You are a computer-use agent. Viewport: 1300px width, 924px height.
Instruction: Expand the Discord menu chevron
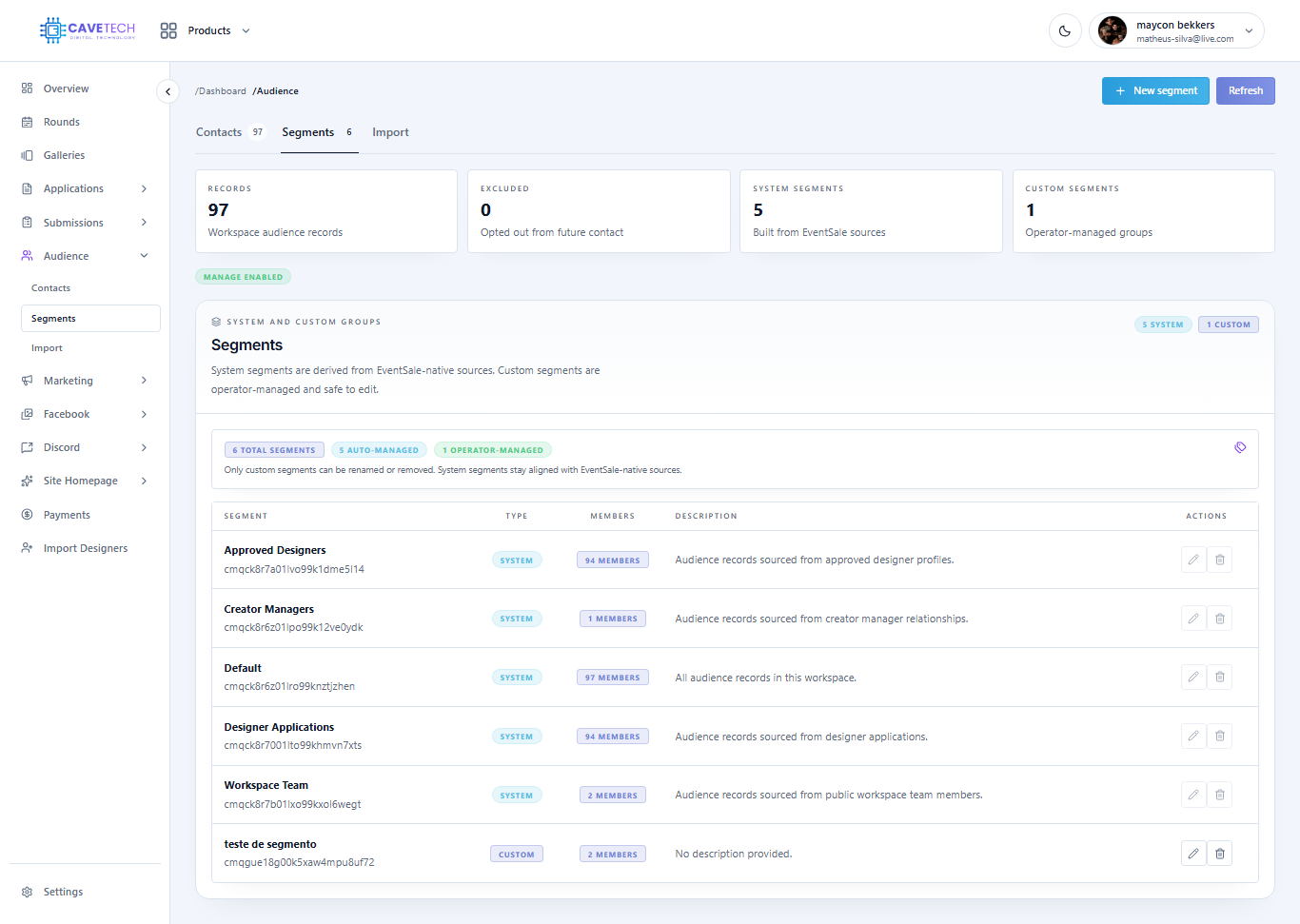[144, 447]
